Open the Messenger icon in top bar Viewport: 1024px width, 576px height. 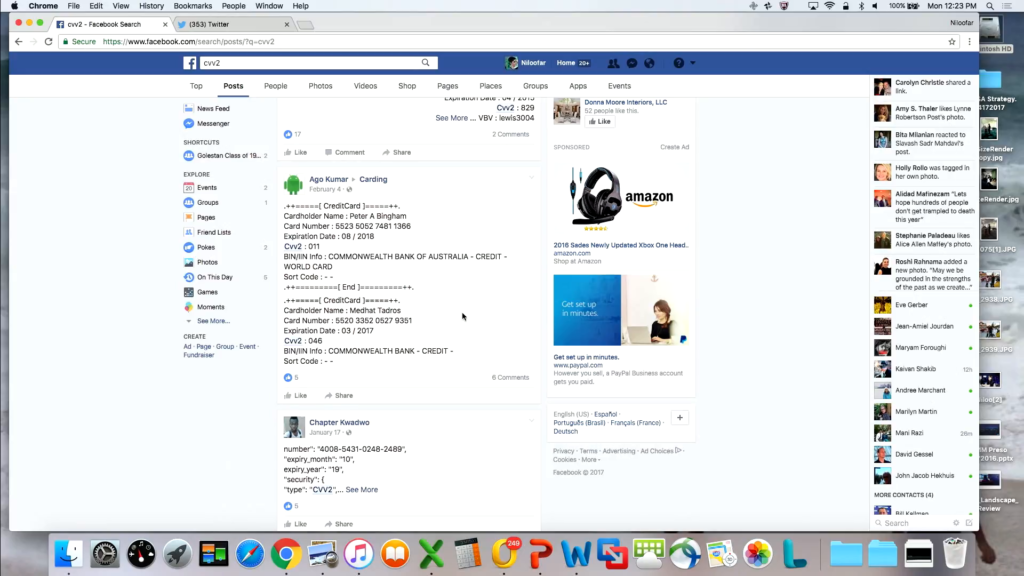632,63
